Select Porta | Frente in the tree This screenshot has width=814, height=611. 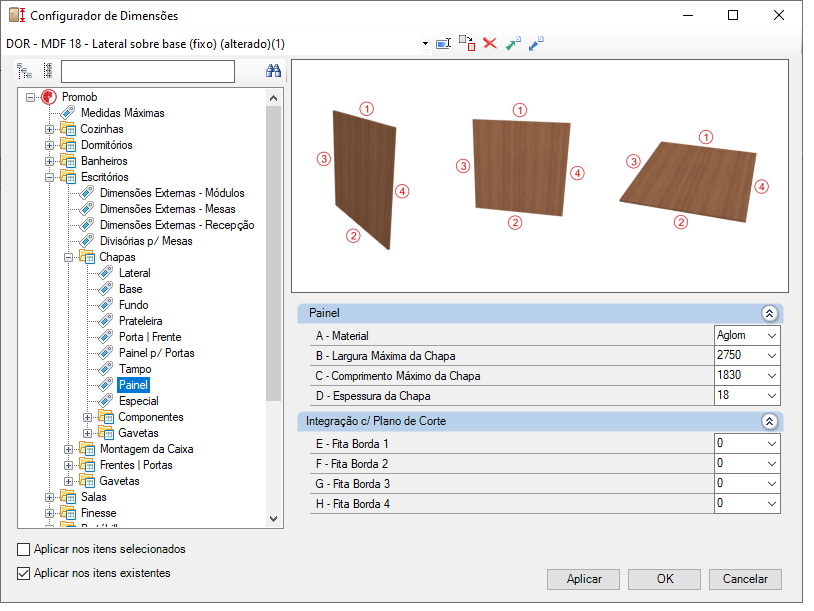(x=150, y=337)
